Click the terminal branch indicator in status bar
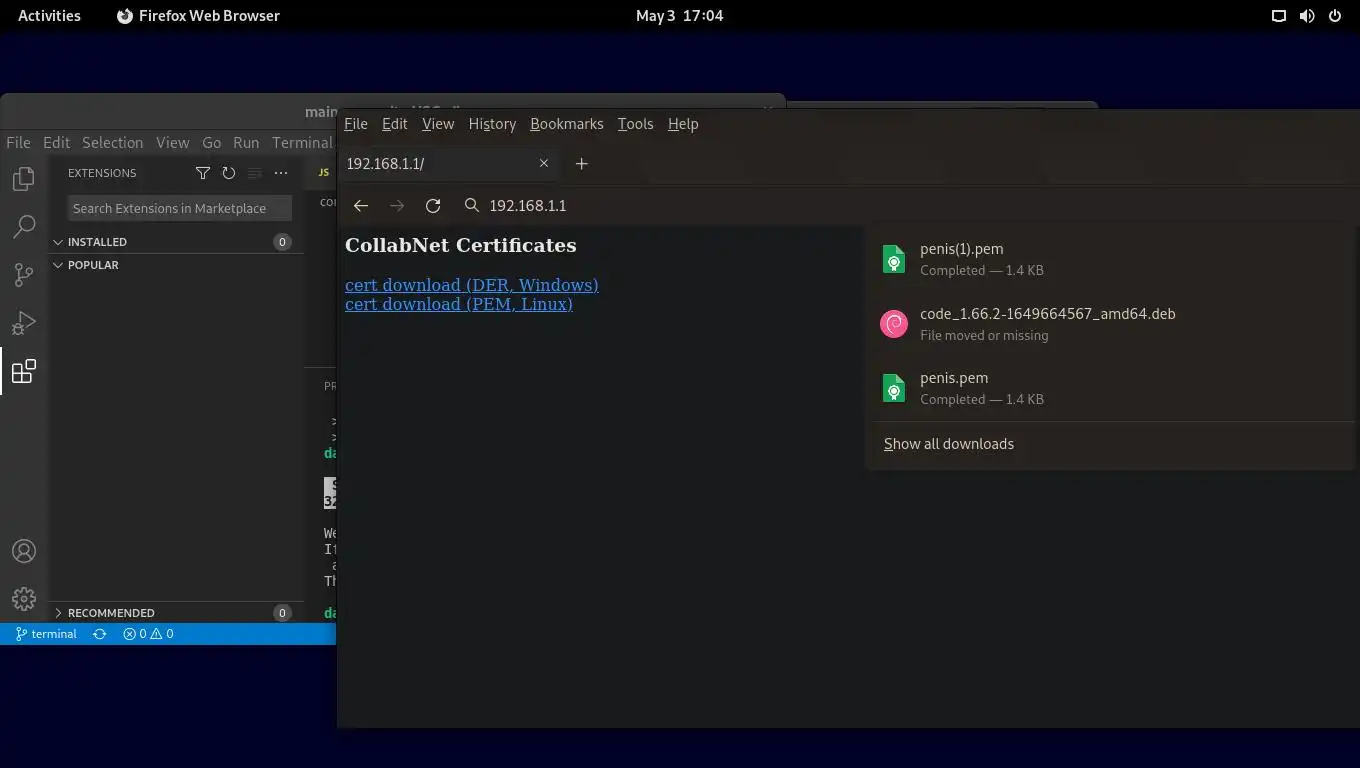Image resolution: width=1360 pixels, height=768 pixels. (x=46, y=634)
